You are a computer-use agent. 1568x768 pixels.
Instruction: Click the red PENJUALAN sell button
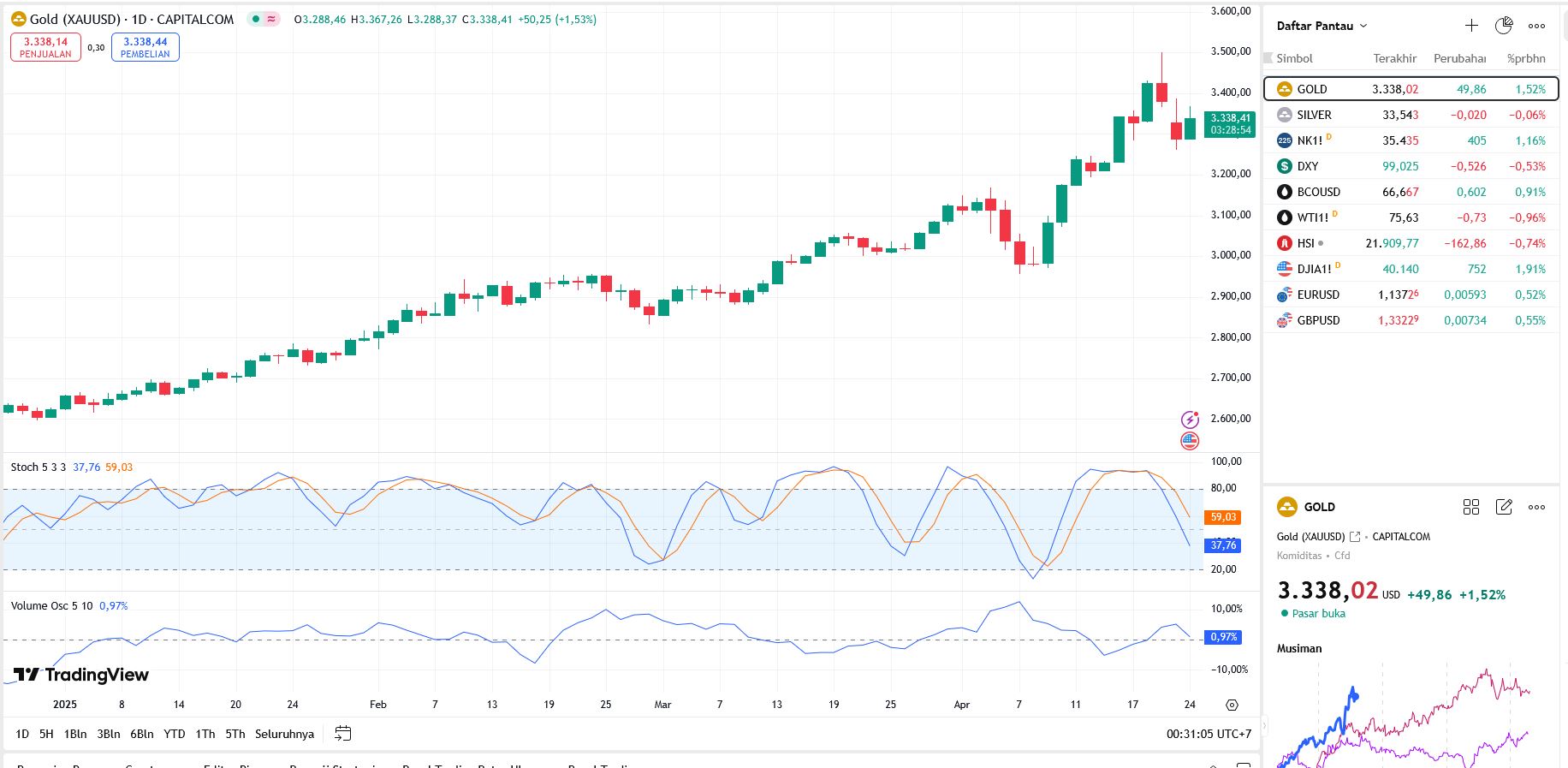[46, 47]
